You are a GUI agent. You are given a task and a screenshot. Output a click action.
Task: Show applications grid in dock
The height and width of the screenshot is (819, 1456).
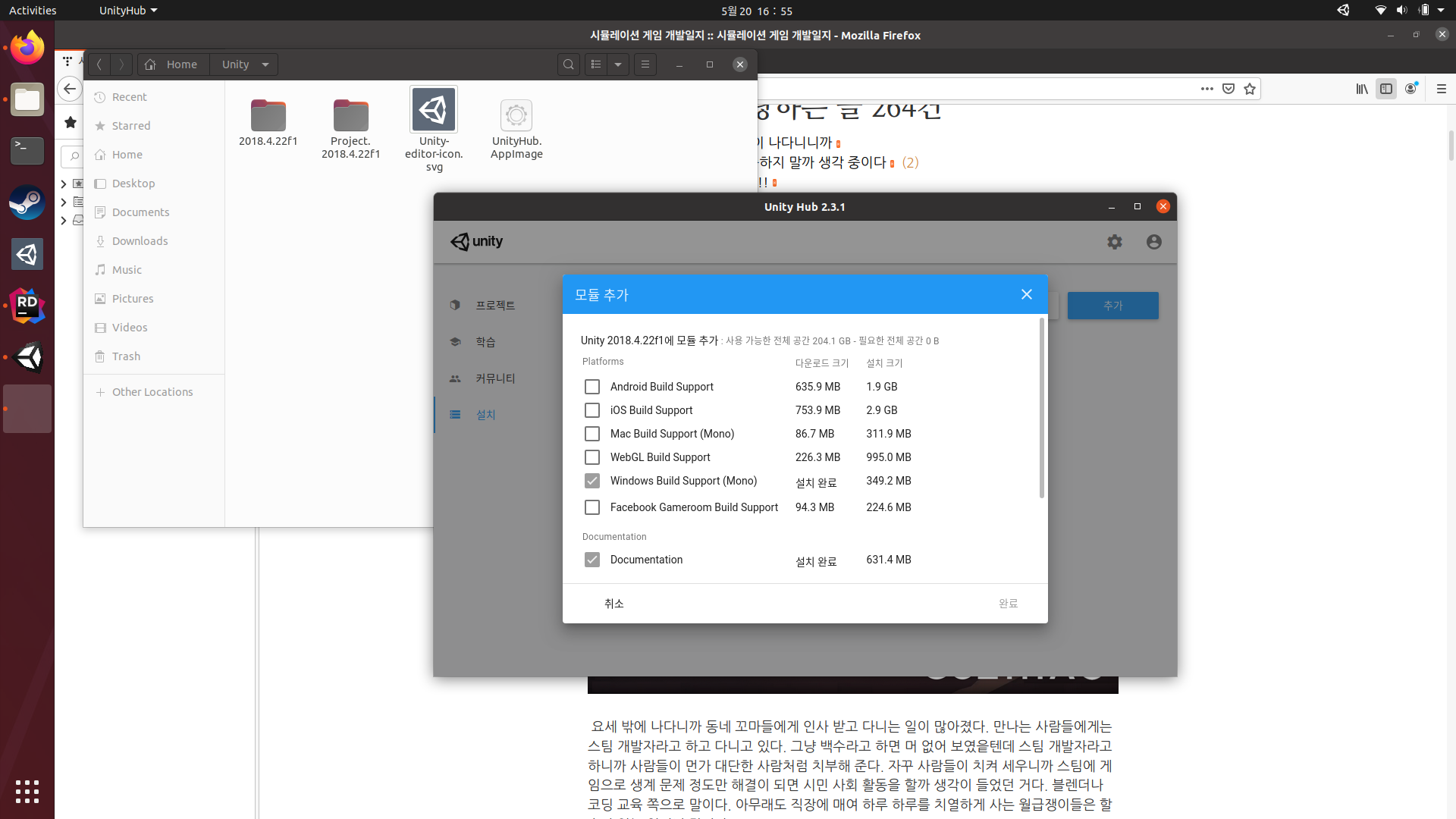click(x=27, y=791)
